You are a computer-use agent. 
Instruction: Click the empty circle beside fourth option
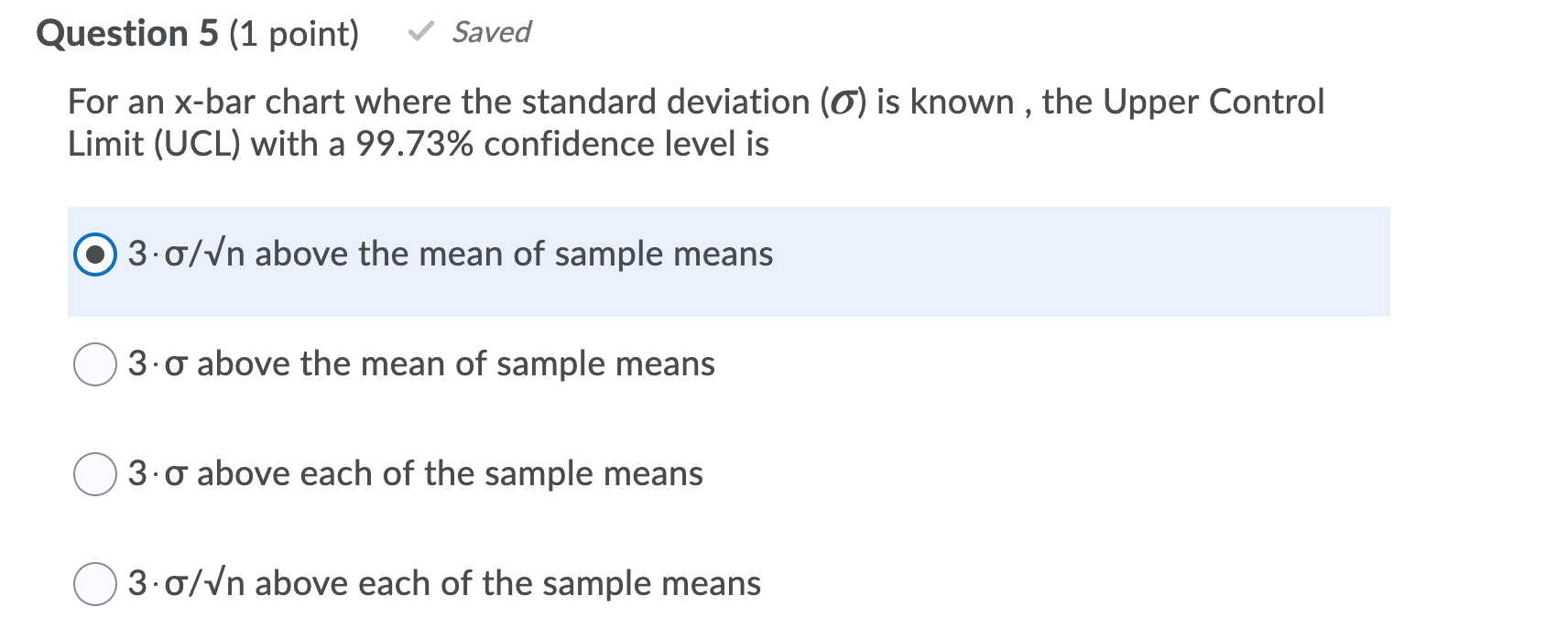pos(94,583)
